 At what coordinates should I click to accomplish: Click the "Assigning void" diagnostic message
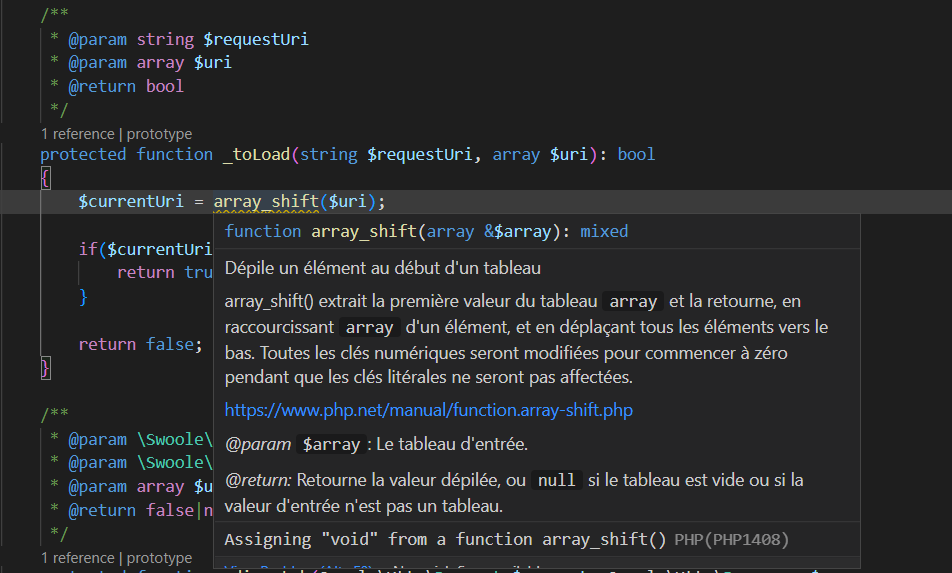tap(445, 540)
